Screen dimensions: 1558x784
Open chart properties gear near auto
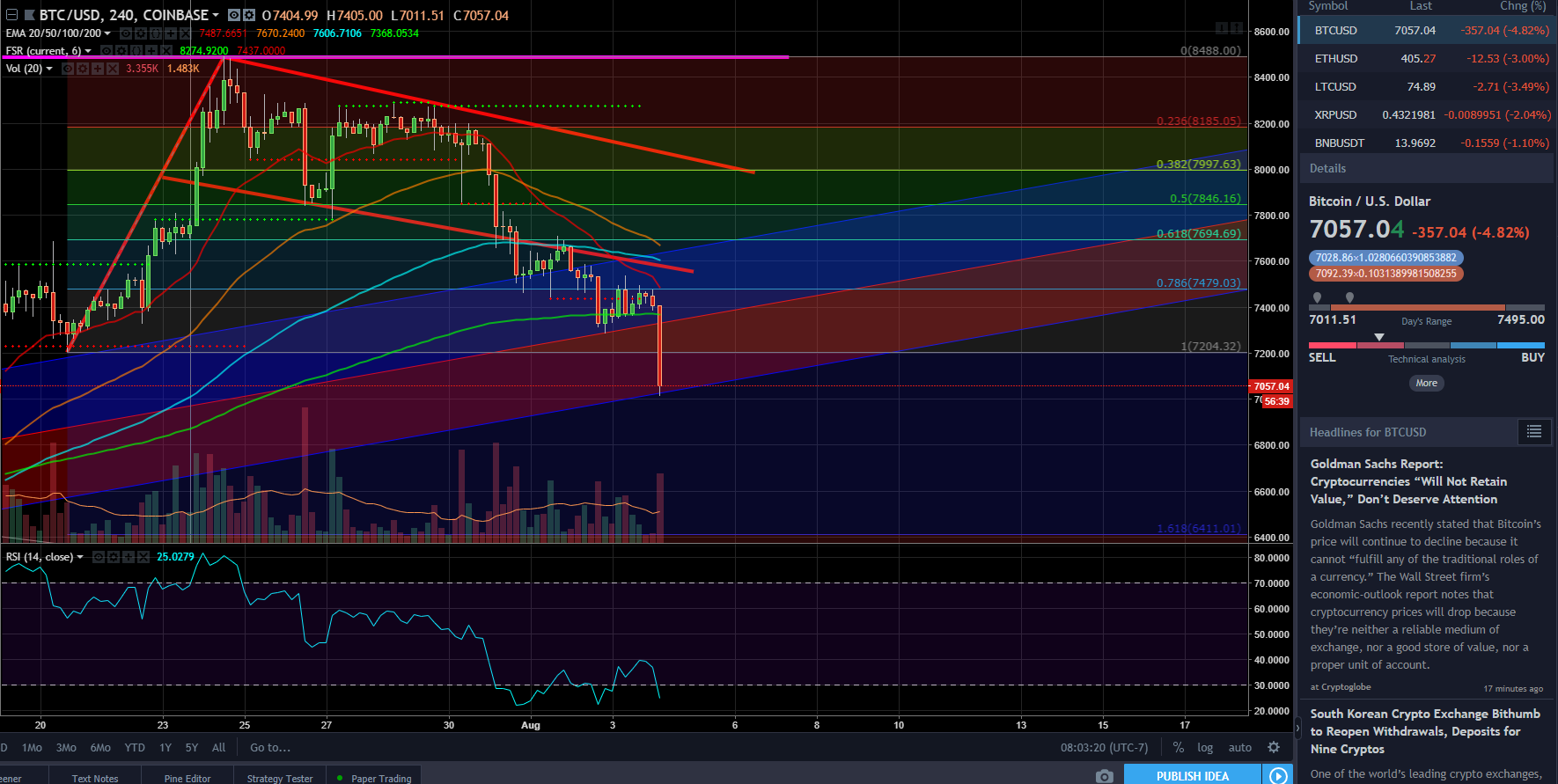coord(1274,747)
